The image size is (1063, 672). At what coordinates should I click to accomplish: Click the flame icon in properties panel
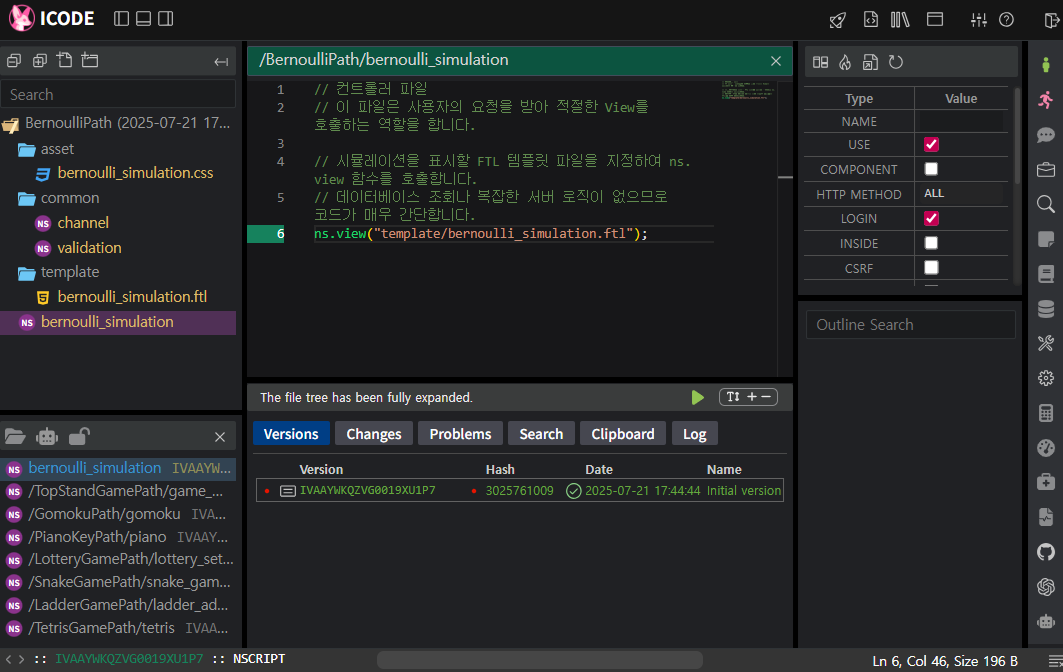point(845,62)
